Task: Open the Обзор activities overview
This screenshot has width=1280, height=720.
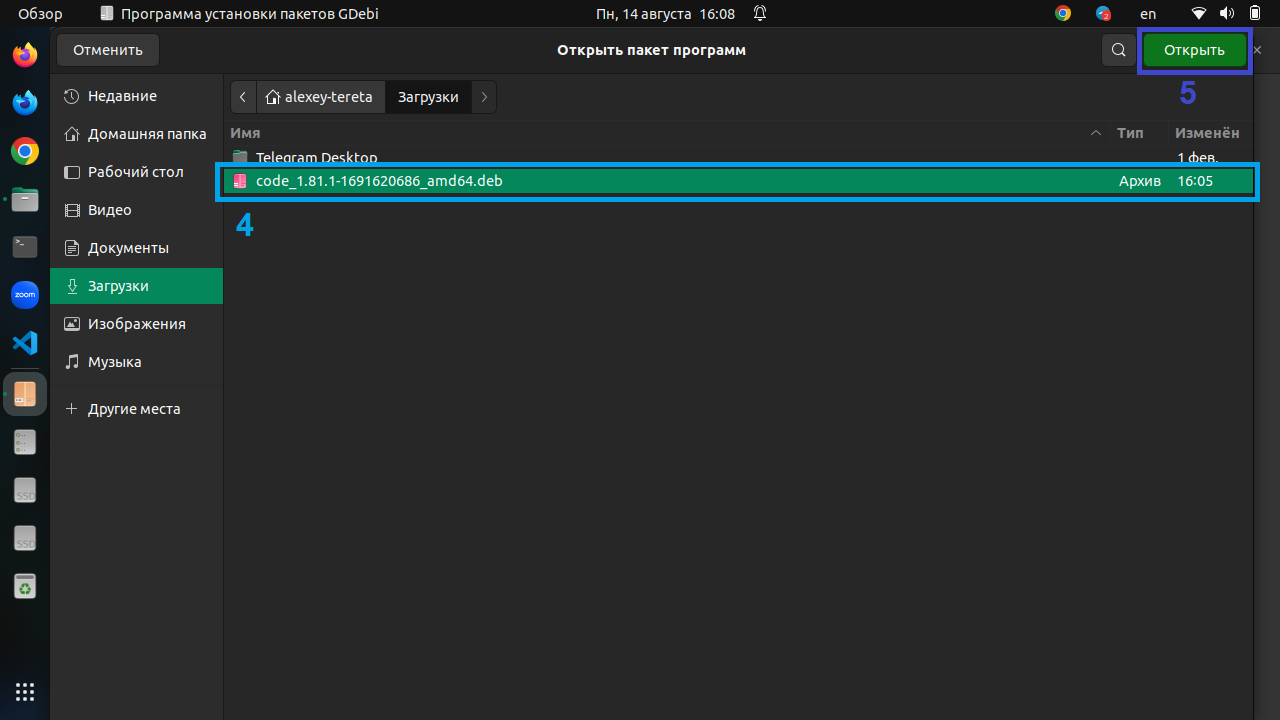Action: [40, 14]
